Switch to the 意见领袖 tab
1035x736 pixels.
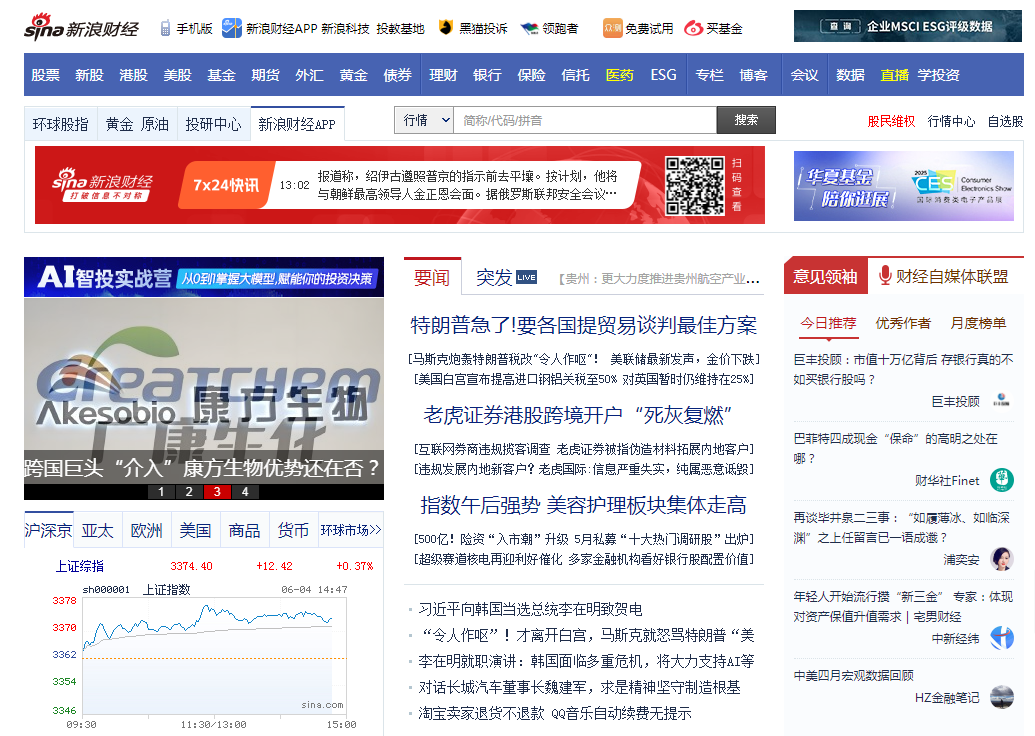(825, 277)
